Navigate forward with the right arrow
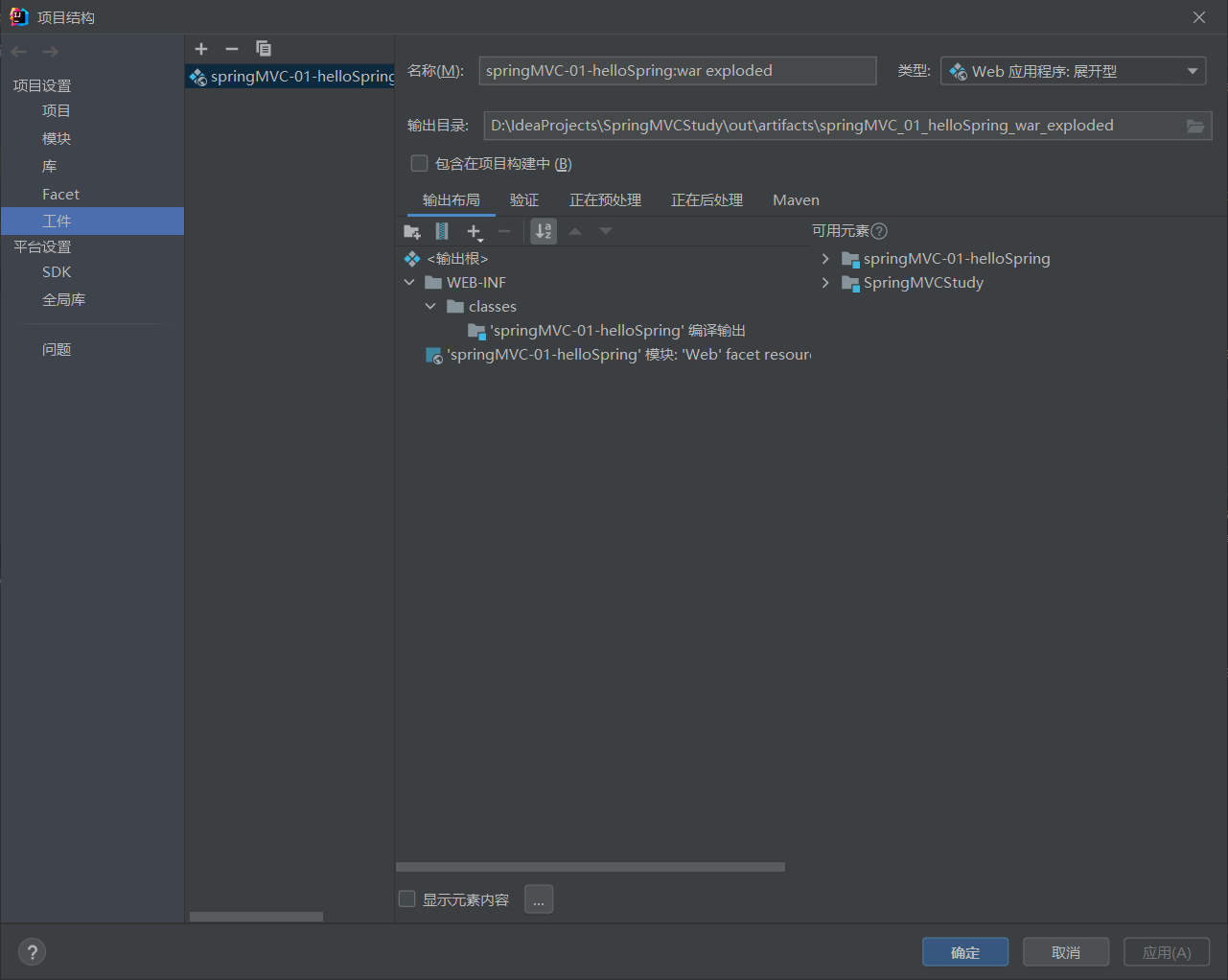The width and height of the screenshot is (1228, 980). tap(51, 52)
